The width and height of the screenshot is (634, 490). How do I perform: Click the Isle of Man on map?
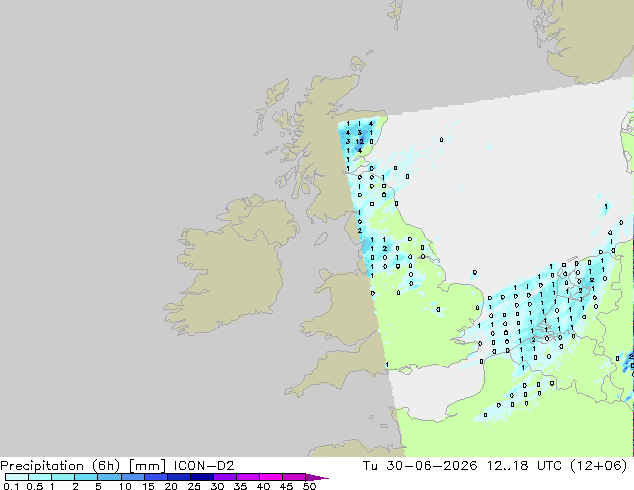click(x=321, y=239)
